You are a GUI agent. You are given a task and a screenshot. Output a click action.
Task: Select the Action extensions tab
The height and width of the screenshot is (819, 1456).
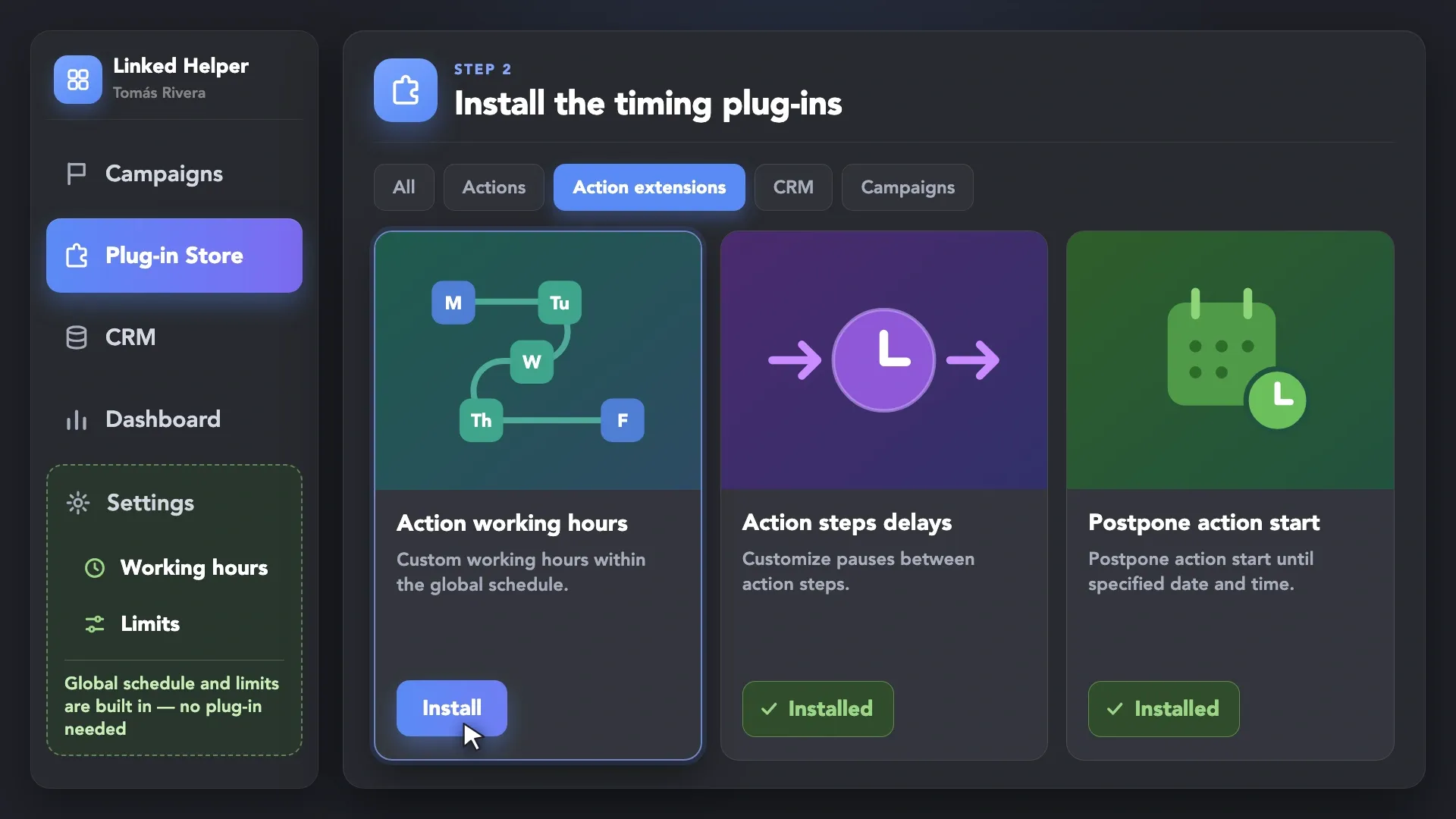click(649, 187)
